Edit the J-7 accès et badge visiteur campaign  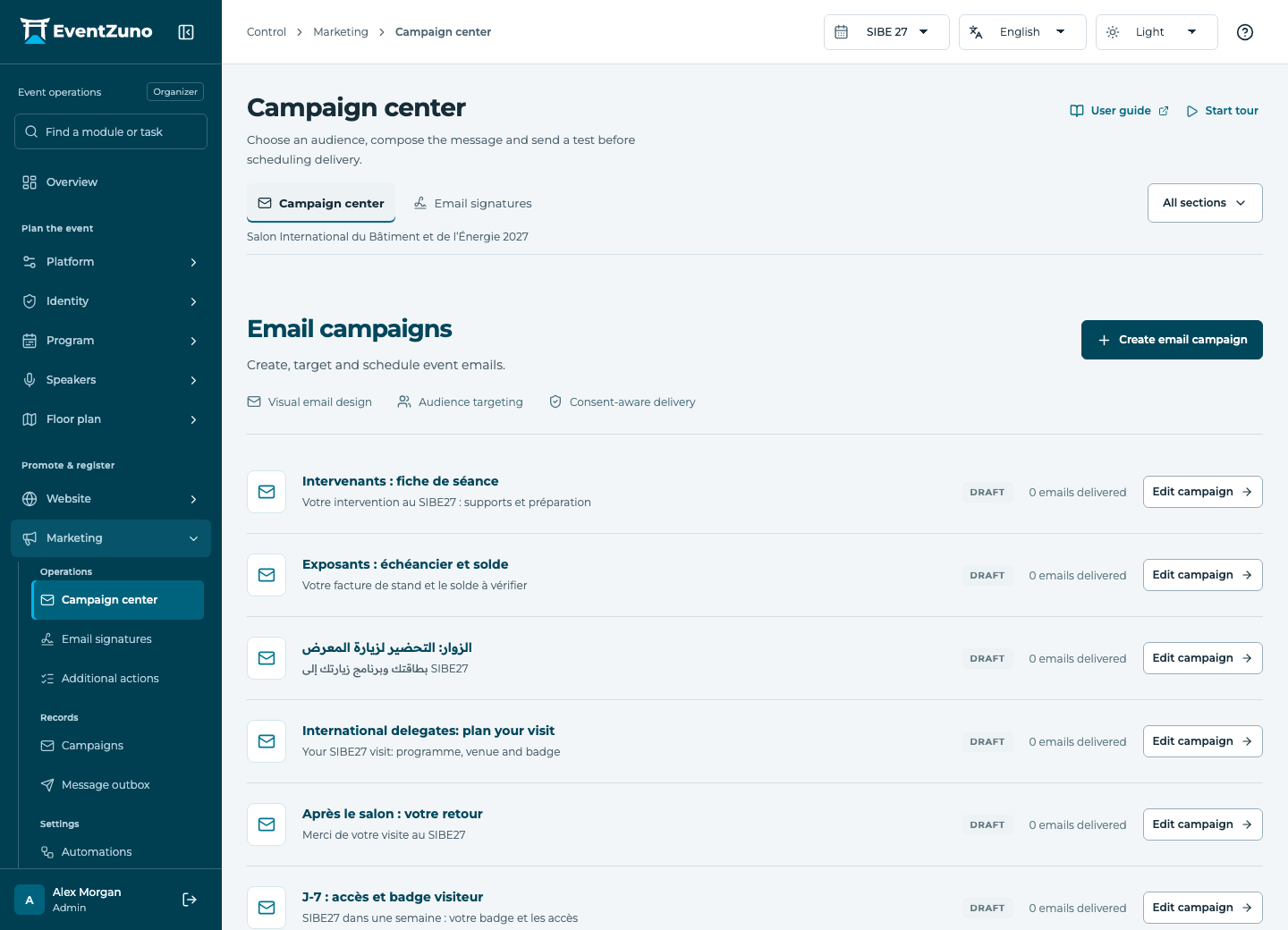1202,908
